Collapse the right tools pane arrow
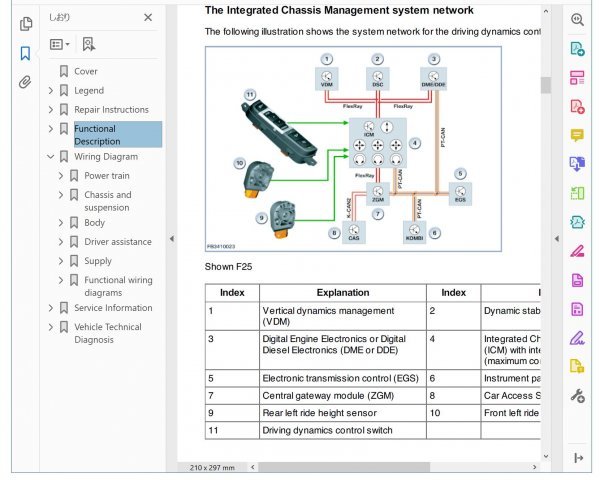This screenshot has height=480, width=600. [x=557, y=239]
